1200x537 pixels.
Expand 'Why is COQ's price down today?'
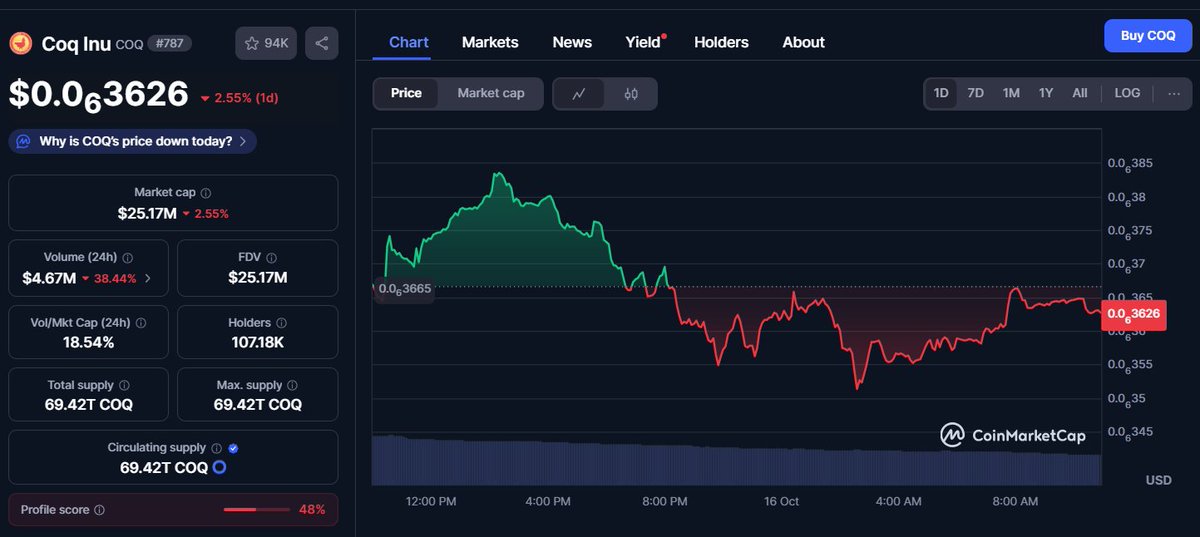[132, 141]
